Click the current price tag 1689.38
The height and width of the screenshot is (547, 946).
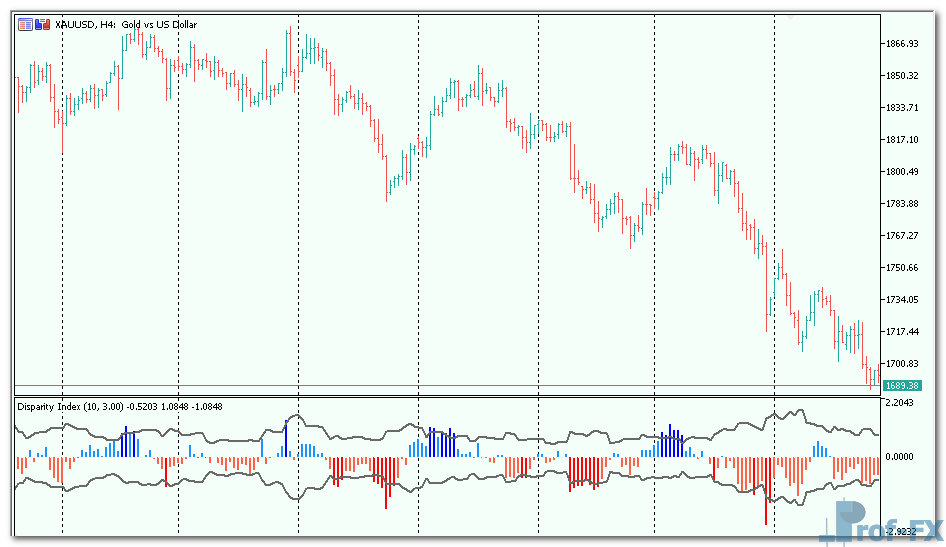[x=901, y=385]
